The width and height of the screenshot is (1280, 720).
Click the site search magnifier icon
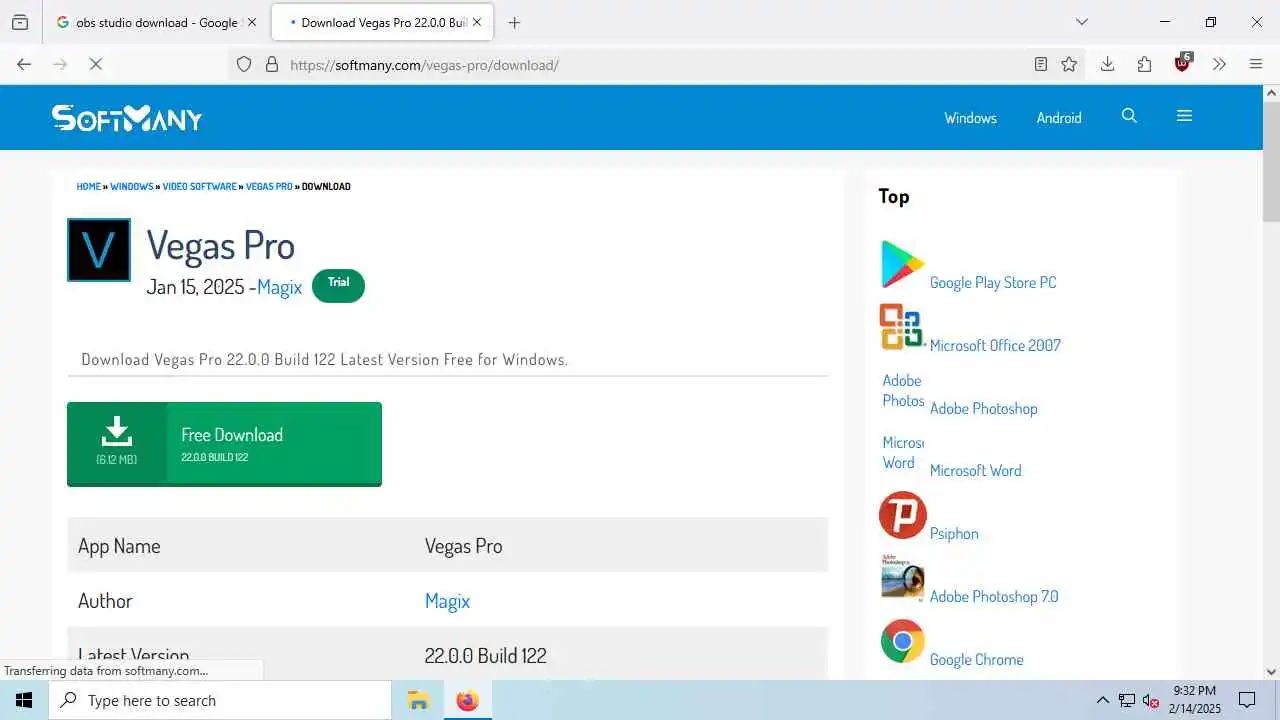pyautogui.click(x=1129, y=116)
